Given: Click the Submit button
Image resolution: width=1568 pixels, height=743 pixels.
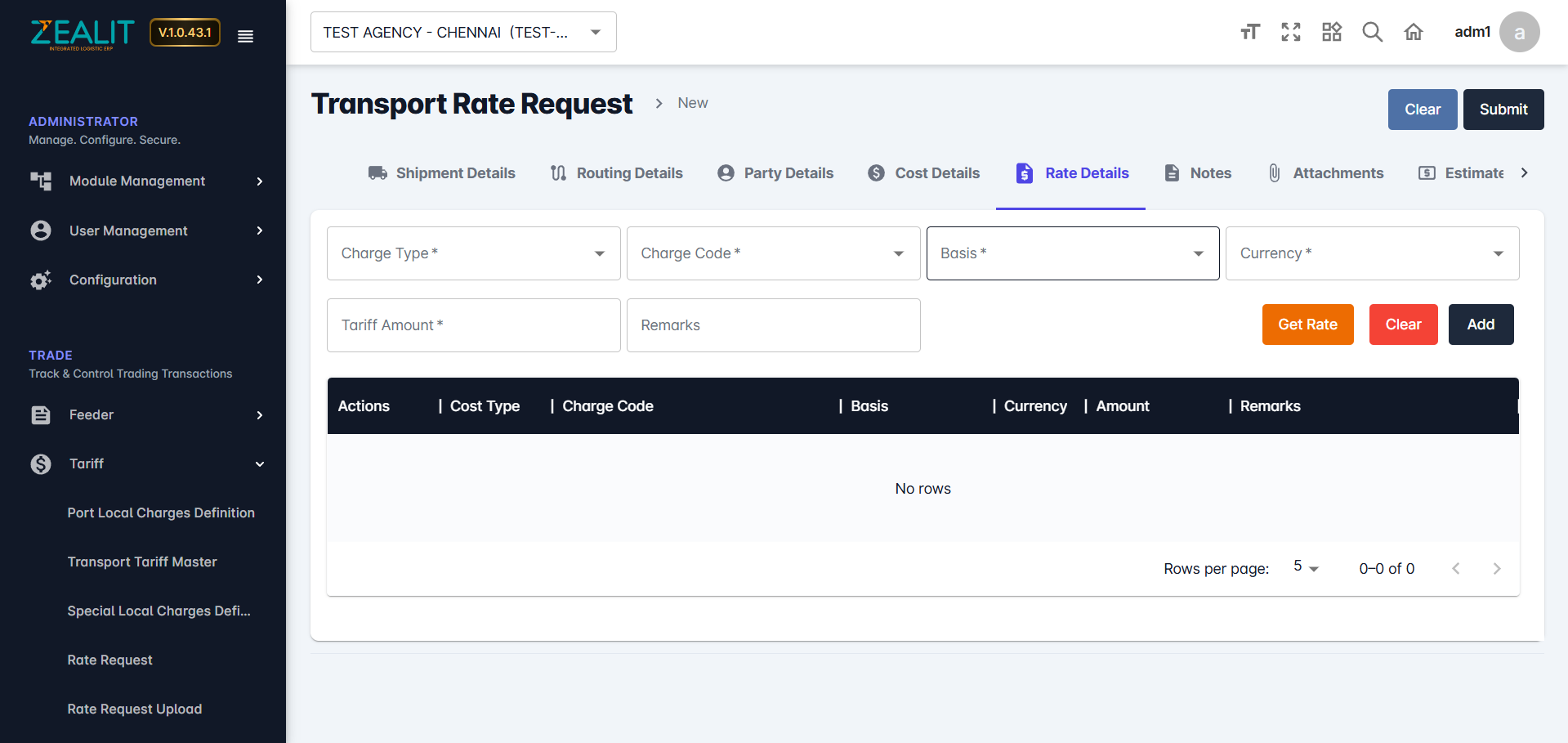Looking at the screenshot, I should (1503, 110).
